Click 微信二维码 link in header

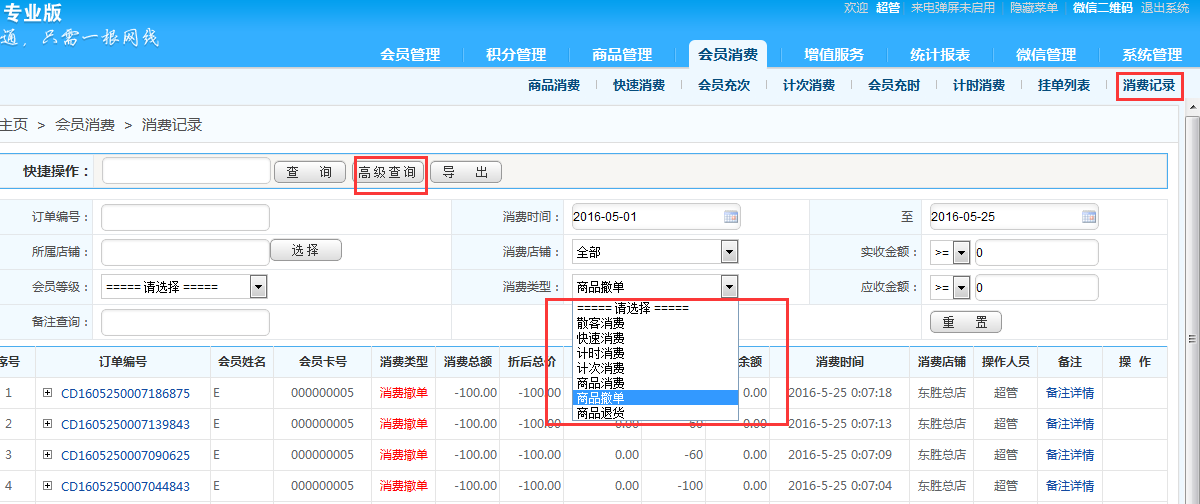tap(1103, 8)
